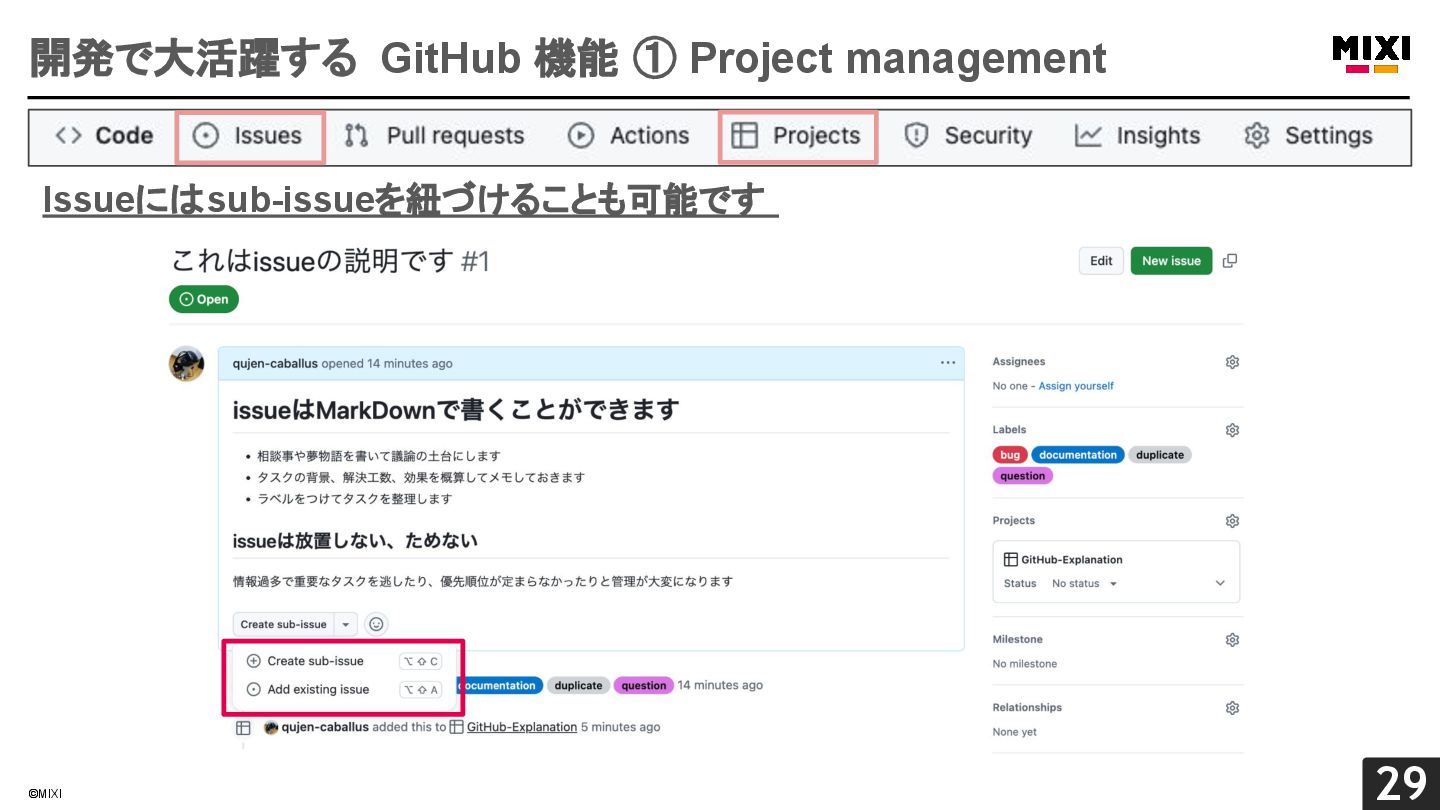Click the green New issue button
Image resolution: width=1440 pixels, height=810 pixels.
coord(1171,261)
